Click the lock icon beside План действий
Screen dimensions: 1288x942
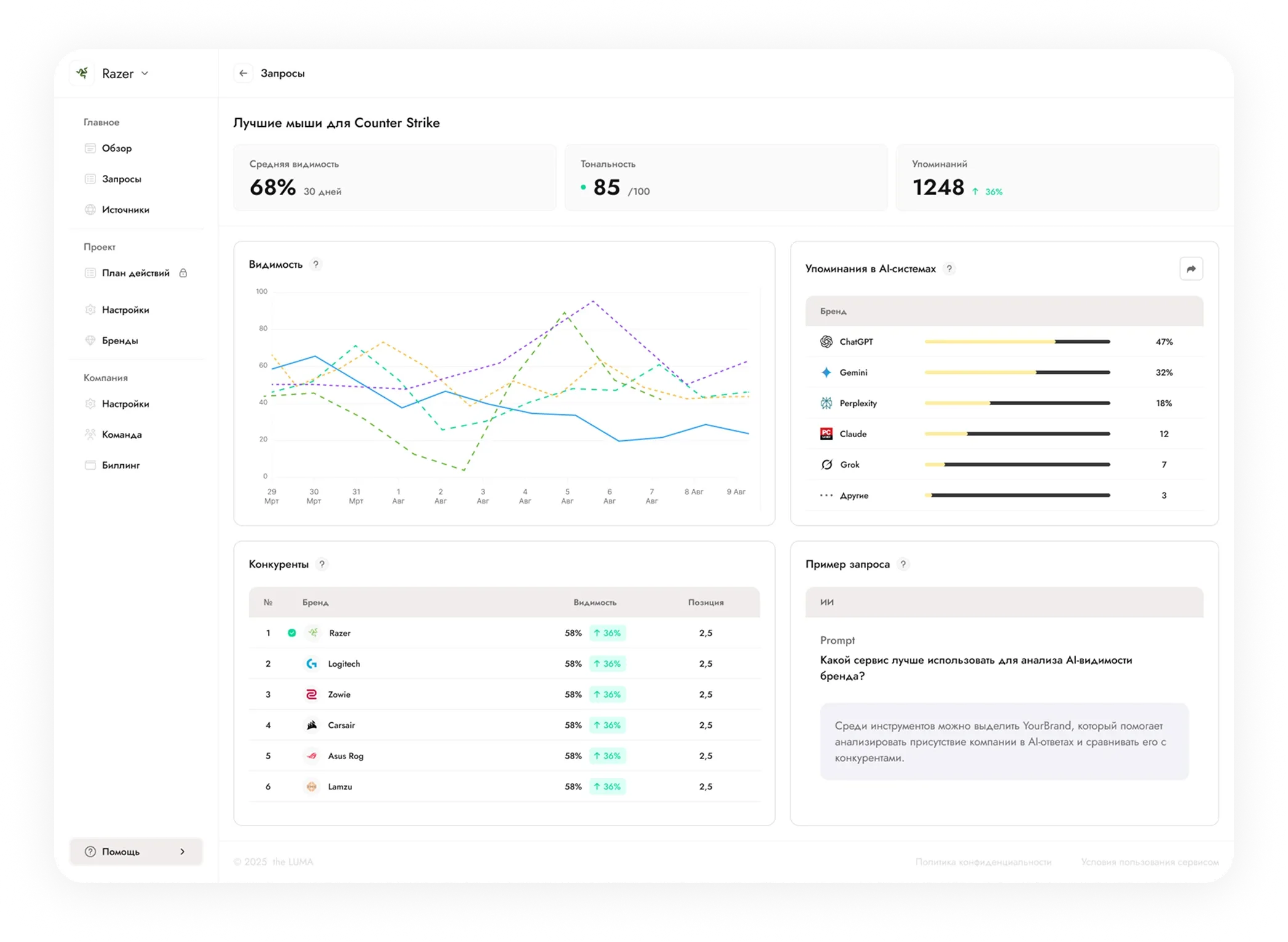click(x=183, y=273)
